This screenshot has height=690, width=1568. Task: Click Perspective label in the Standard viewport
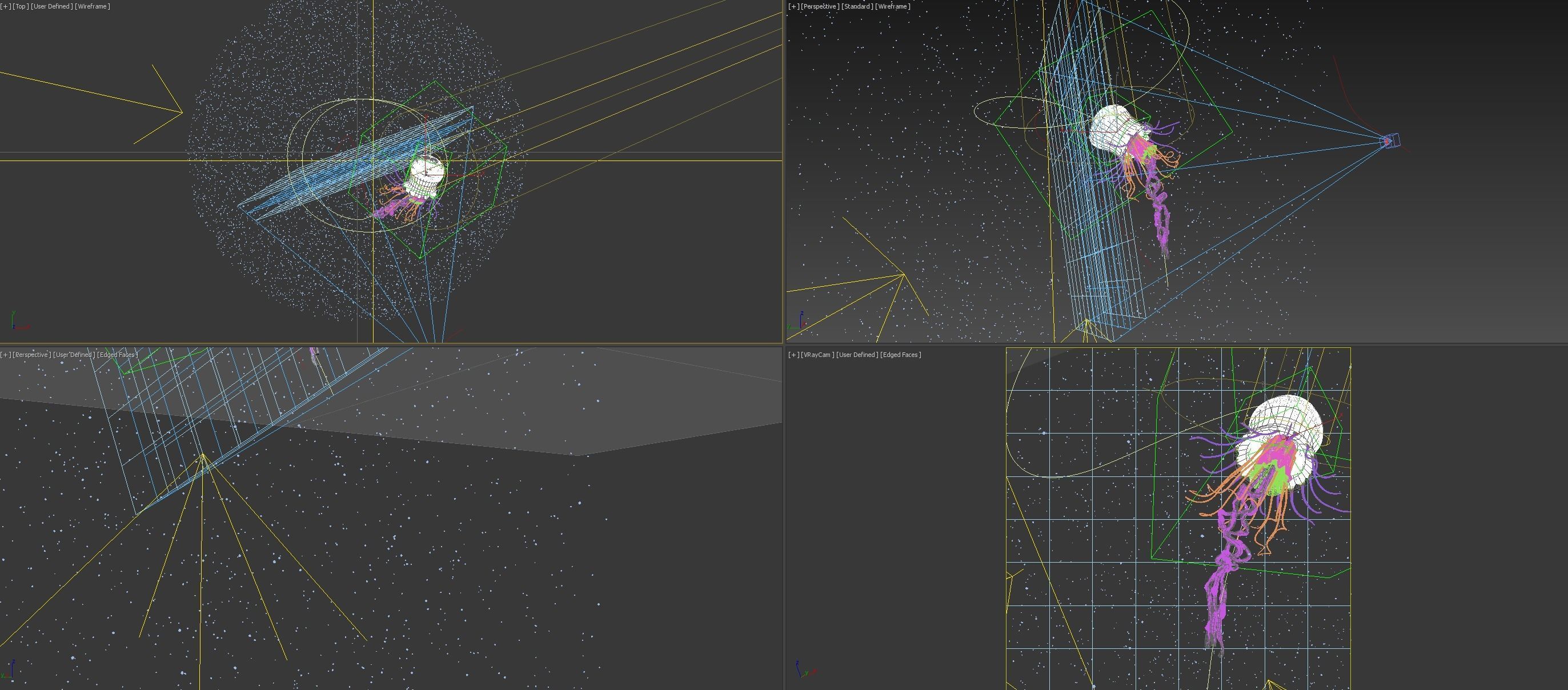tap(820, 6)
